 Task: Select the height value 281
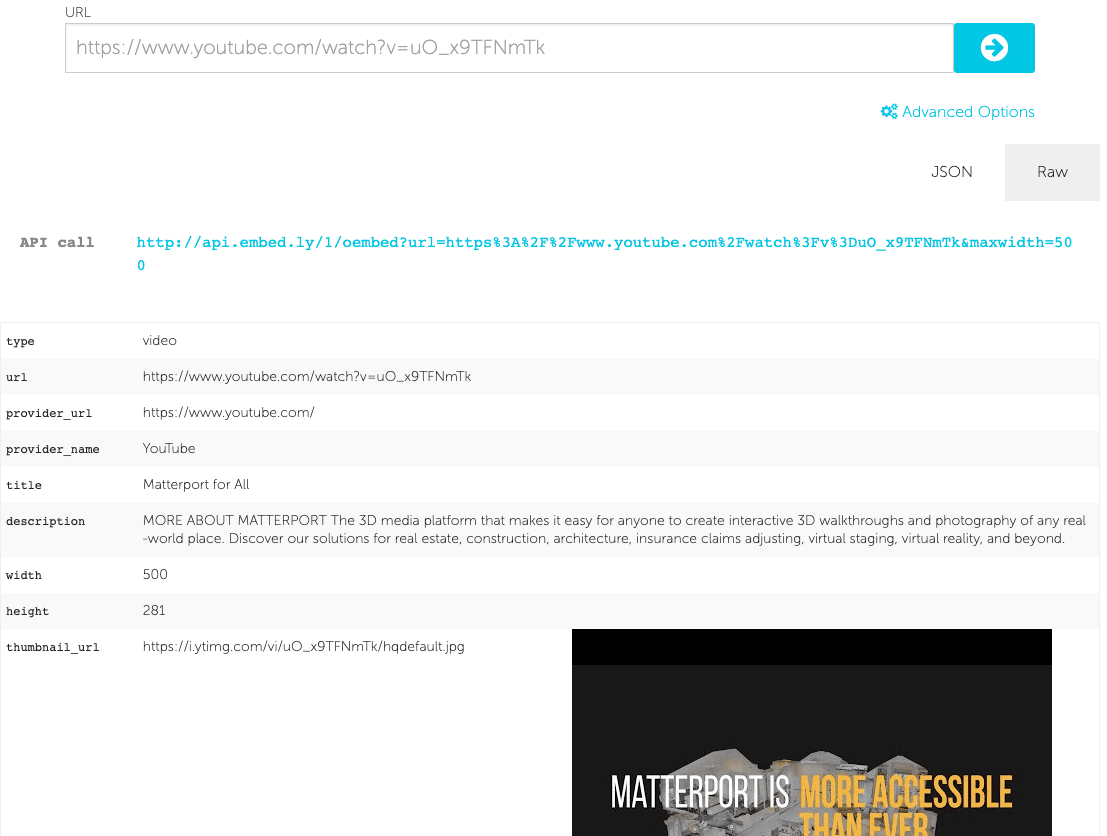tap(154, 610)
